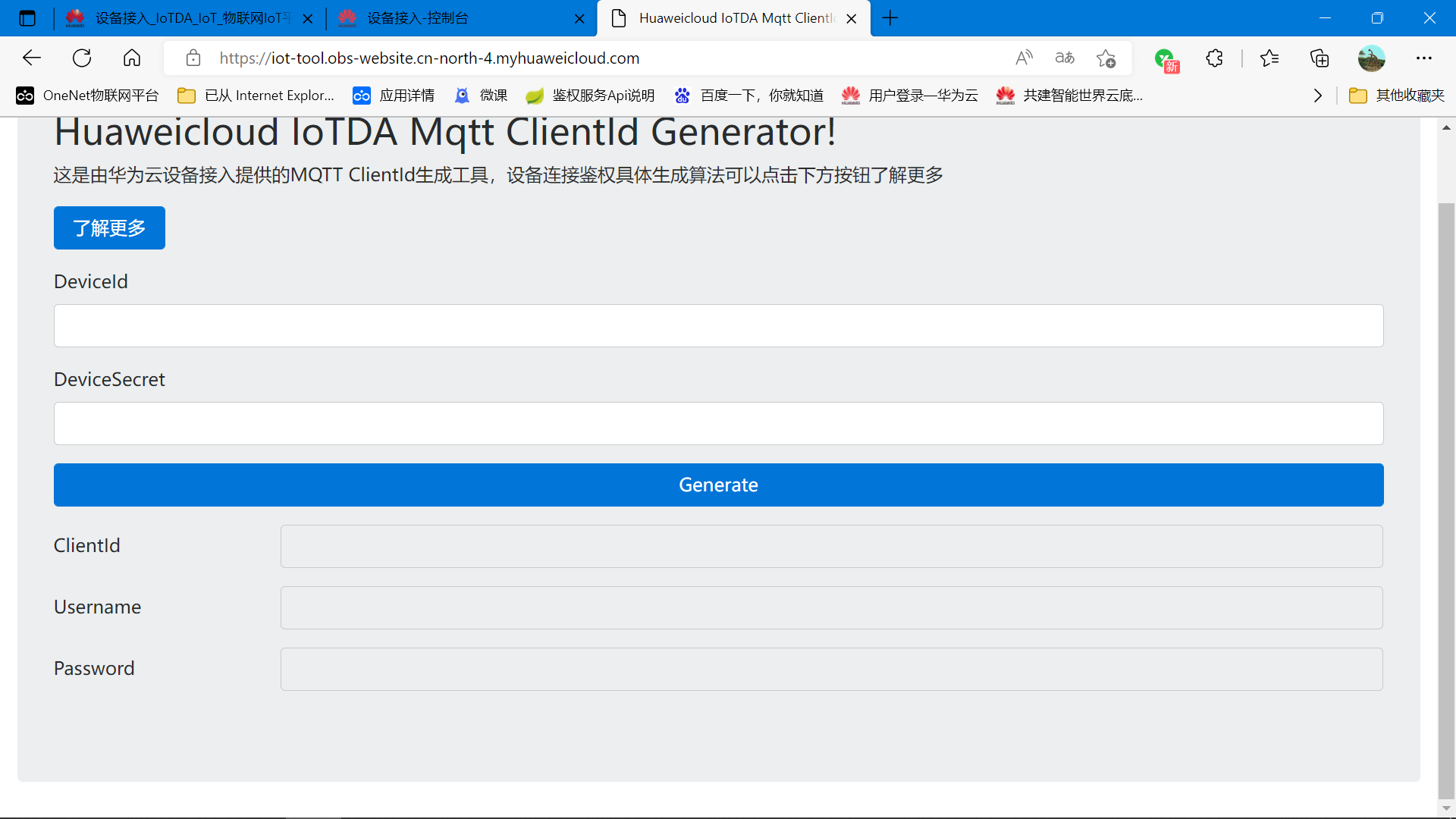Click the 了解更多 button

tap(109, 227)
